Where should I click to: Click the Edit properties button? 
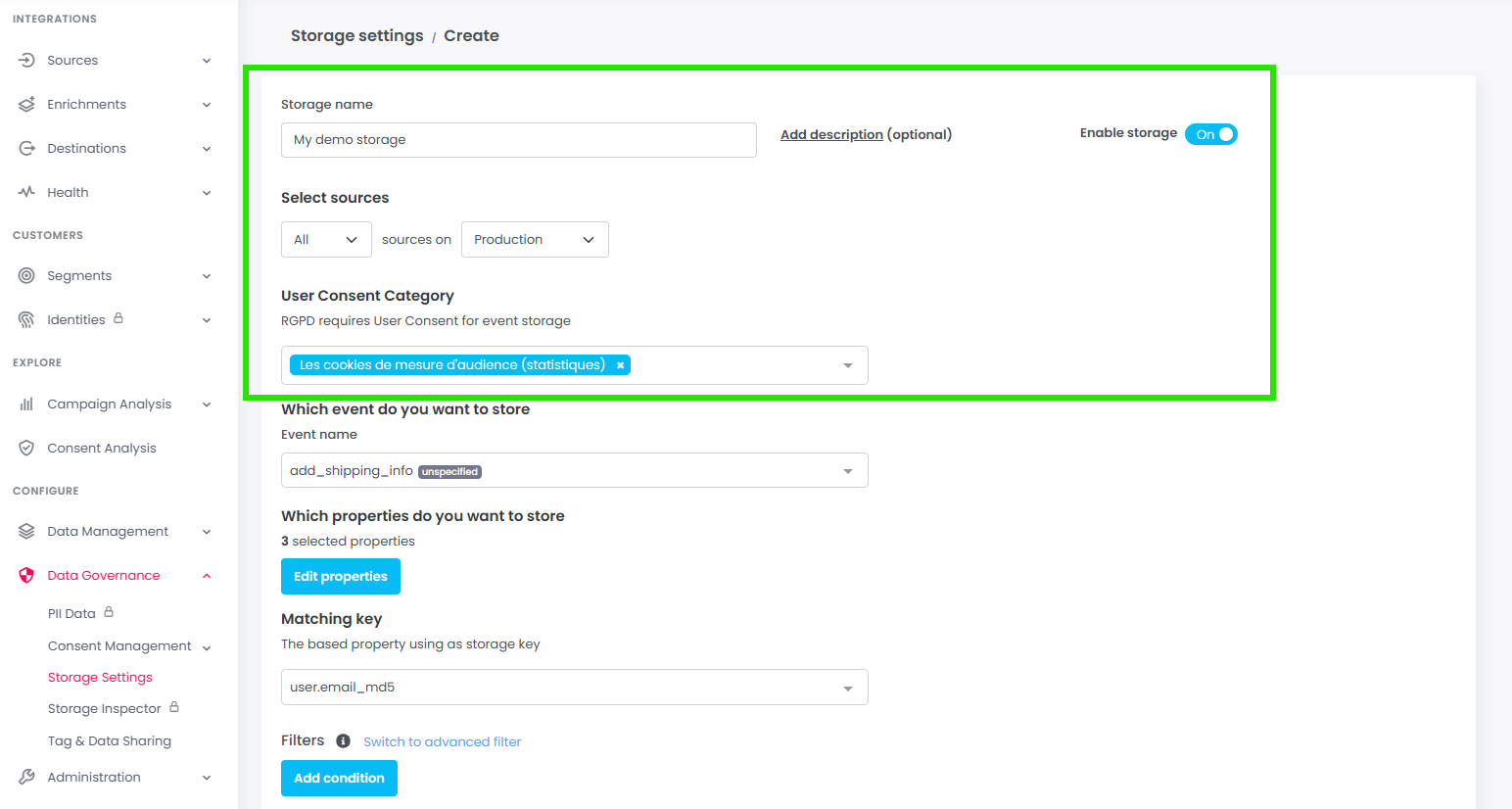(341, 577)
